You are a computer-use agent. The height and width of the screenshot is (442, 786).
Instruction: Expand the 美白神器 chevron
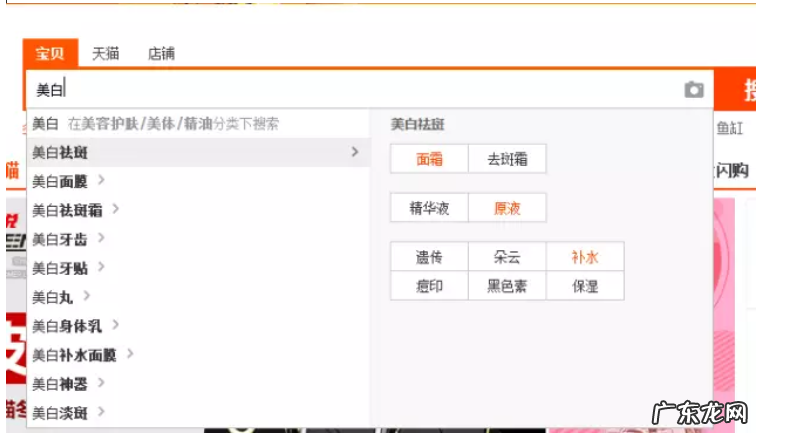[101, 383]
